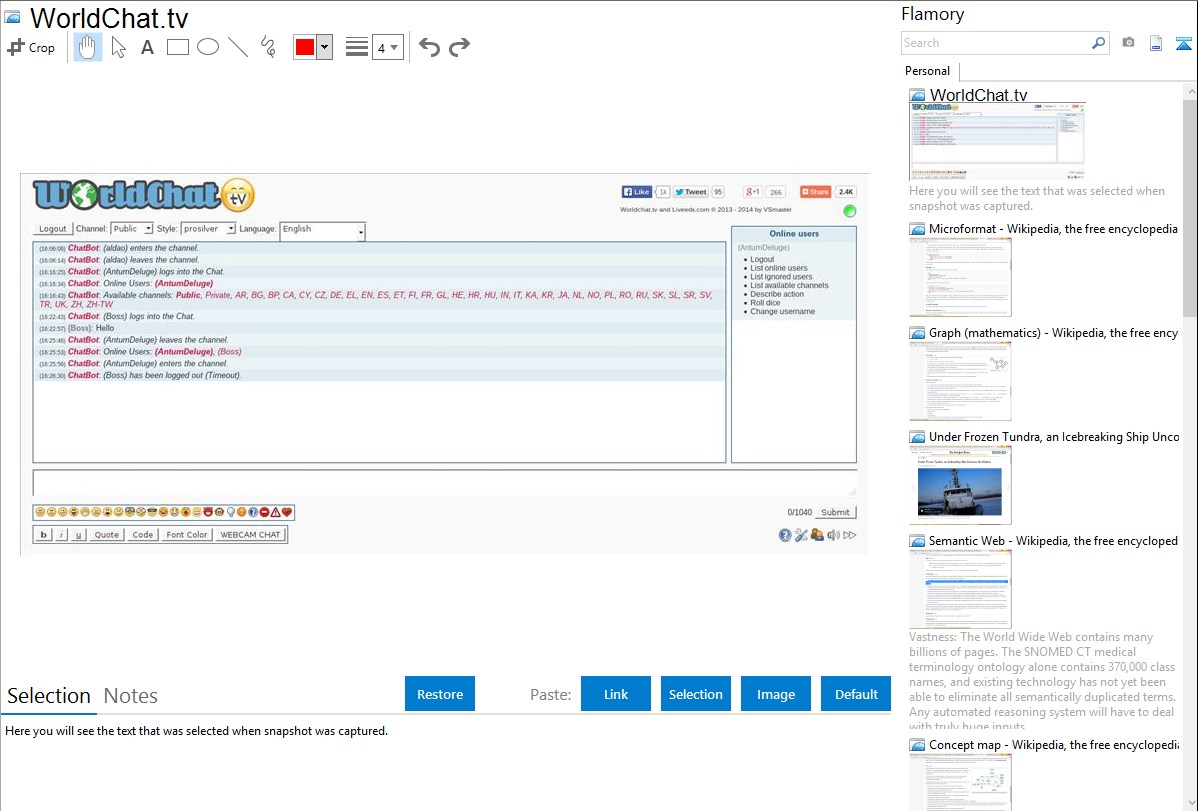Screen dimensions: 1198x811
Task: Click the red heart emoticon
Action: click(x=287, y=512)
